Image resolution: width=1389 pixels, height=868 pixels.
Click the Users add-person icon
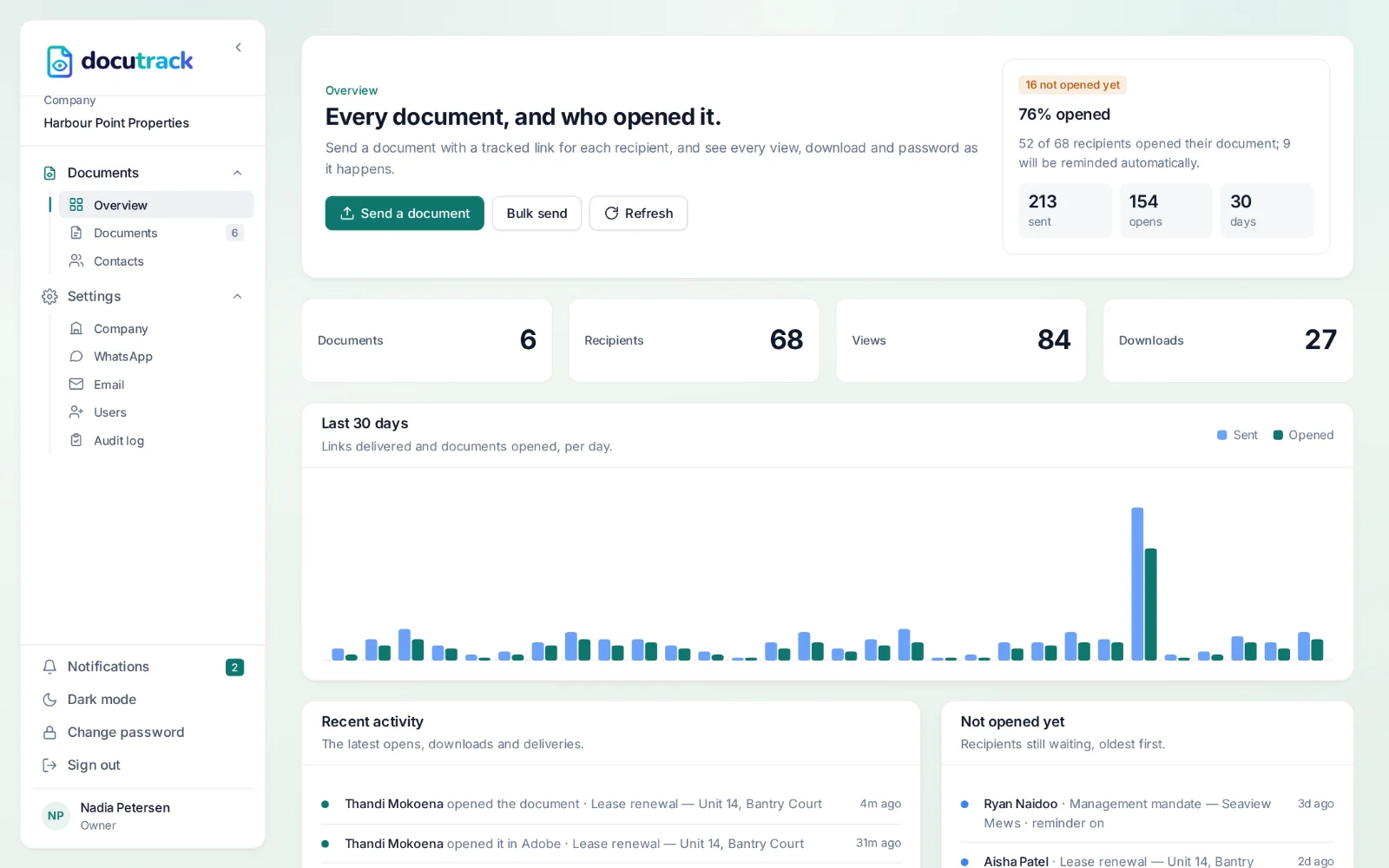[76, 411]
